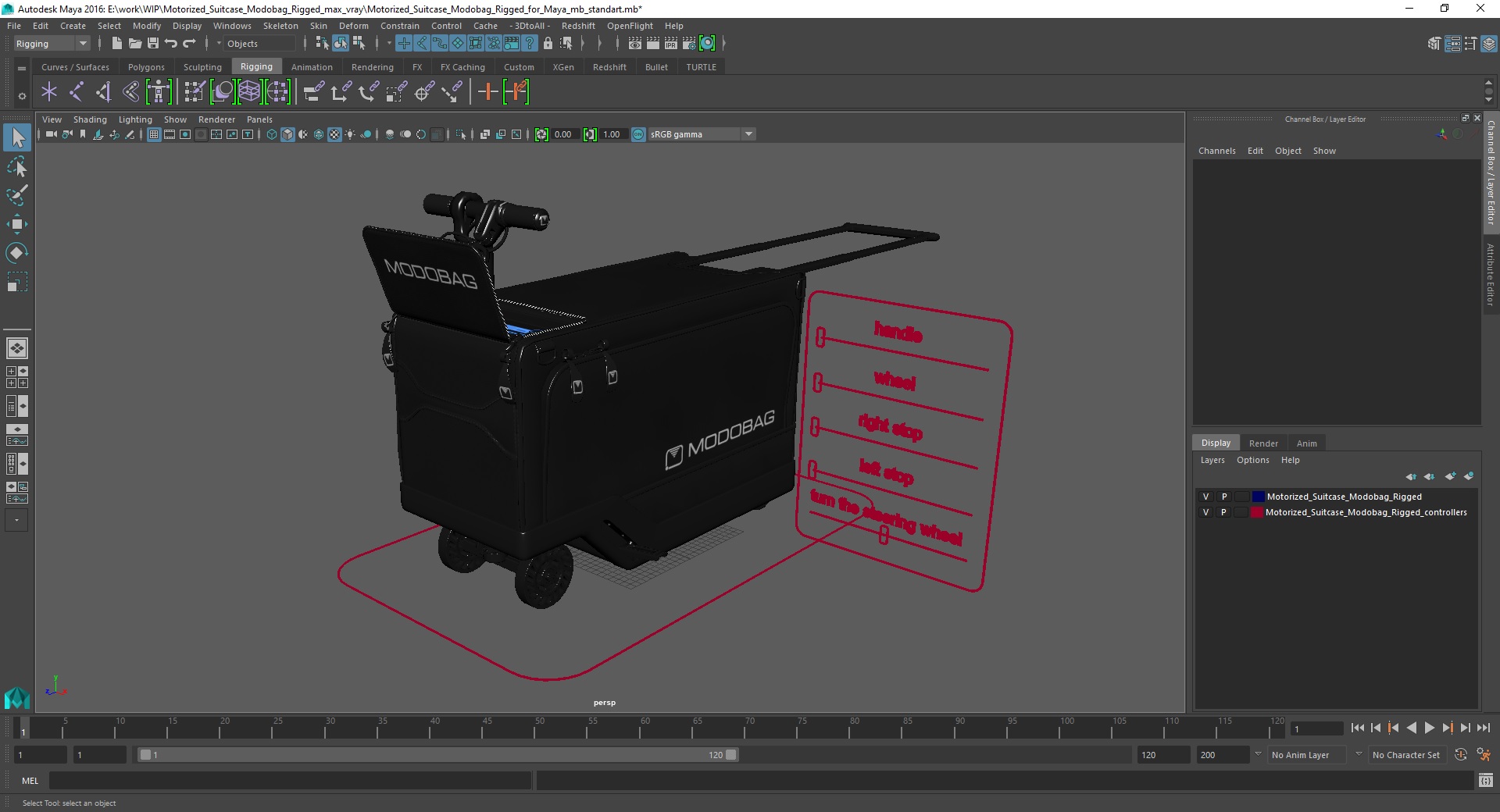Viewport: 1500px width, 812px height.
Task: Switch to the Polygons shelf tab
Action: click(146, 67)
